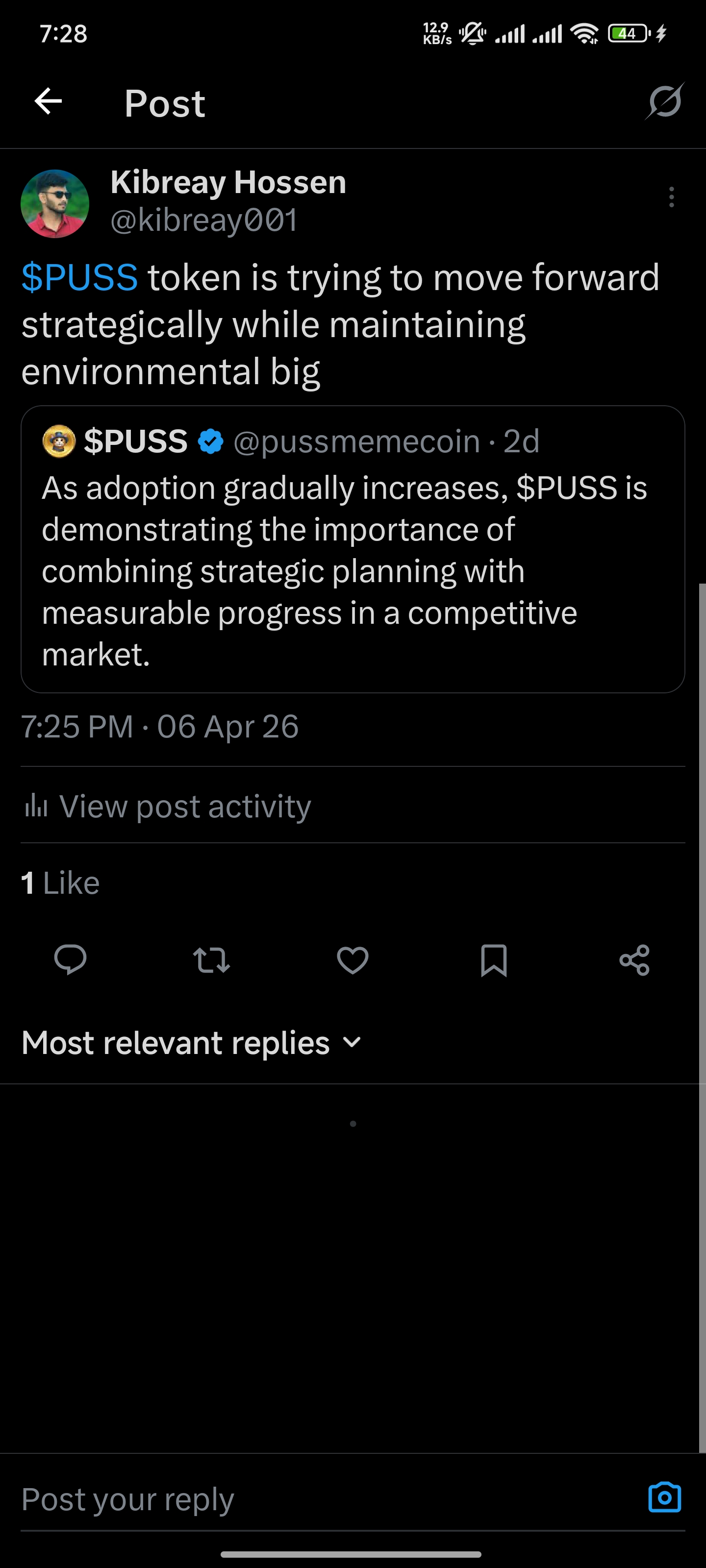This screenshot has width=706, height=1568.
Task: View who liked: 1 Like
Action: point(60,882)
